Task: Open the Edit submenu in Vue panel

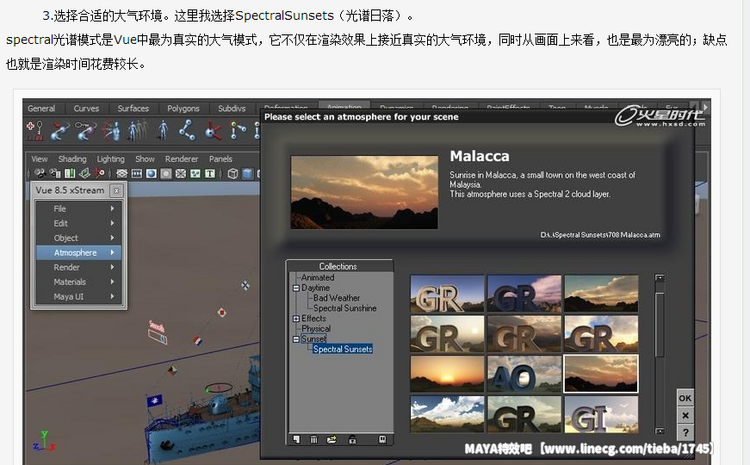Action: pyautogui.click(x=79, y=223)
